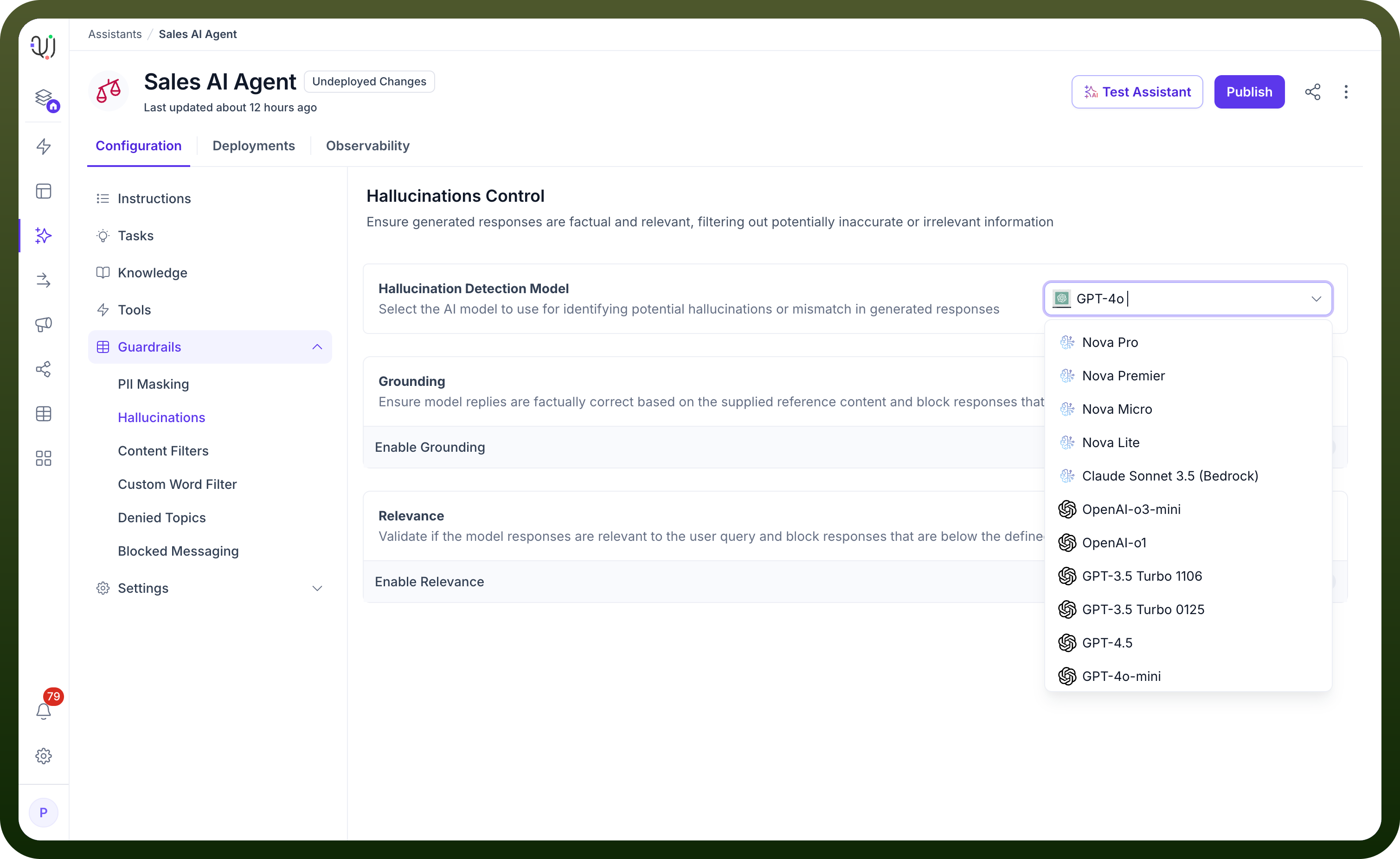Click the Undeployed Changes badge

[369, 82]
